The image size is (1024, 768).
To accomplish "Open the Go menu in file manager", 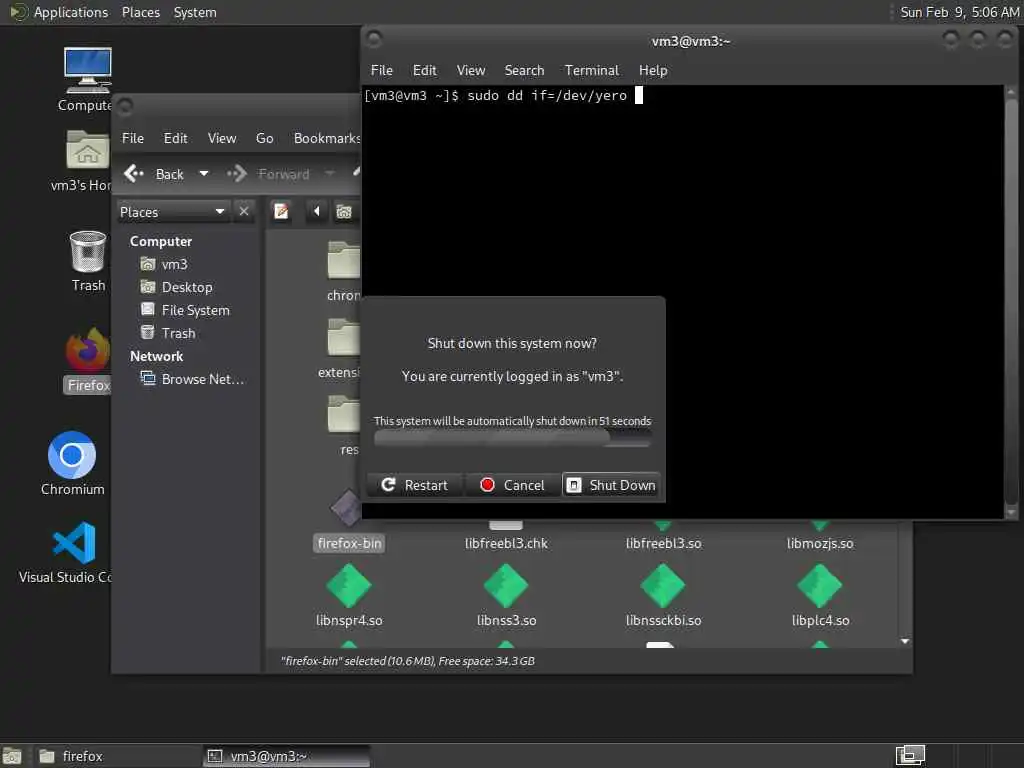I will click(264, 138).
